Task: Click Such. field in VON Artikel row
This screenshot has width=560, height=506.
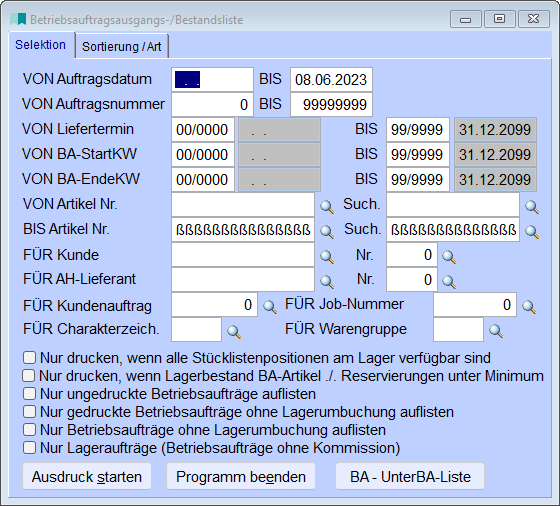Action: [453, 204]
